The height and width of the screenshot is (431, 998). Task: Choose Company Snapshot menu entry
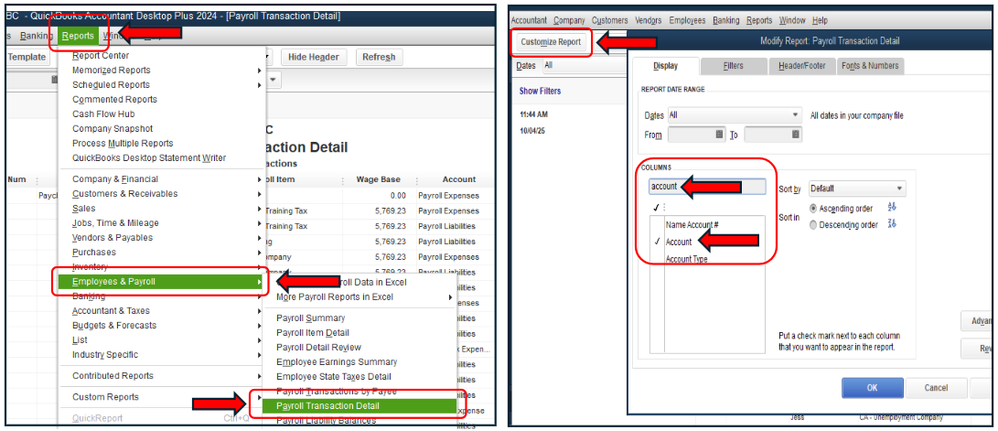pos(112,129)
